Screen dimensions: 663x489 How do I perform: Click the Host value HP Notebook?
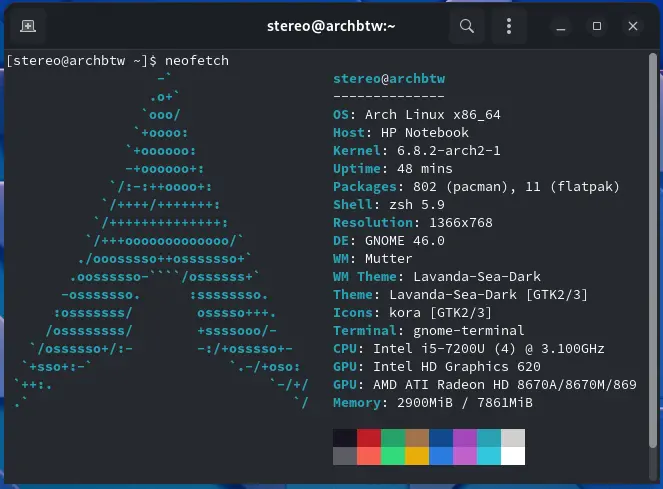(425, 133)
